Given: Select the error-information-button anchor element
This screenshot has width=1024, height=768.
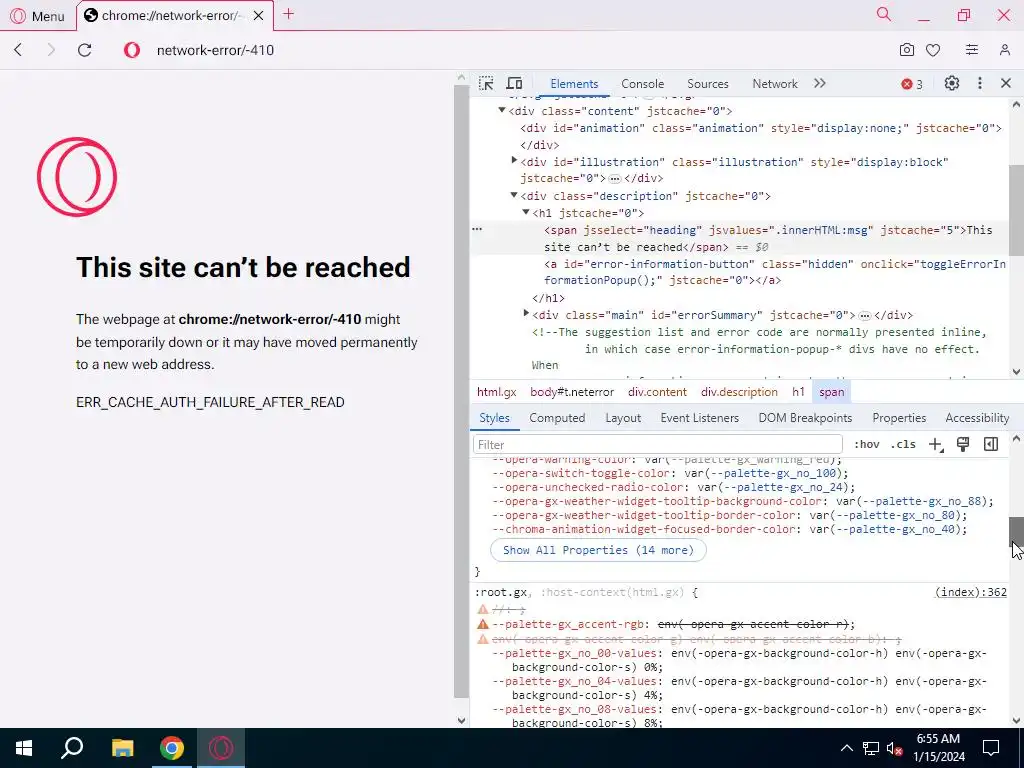Looking at the screenshot, I should [x=775, y=272].
